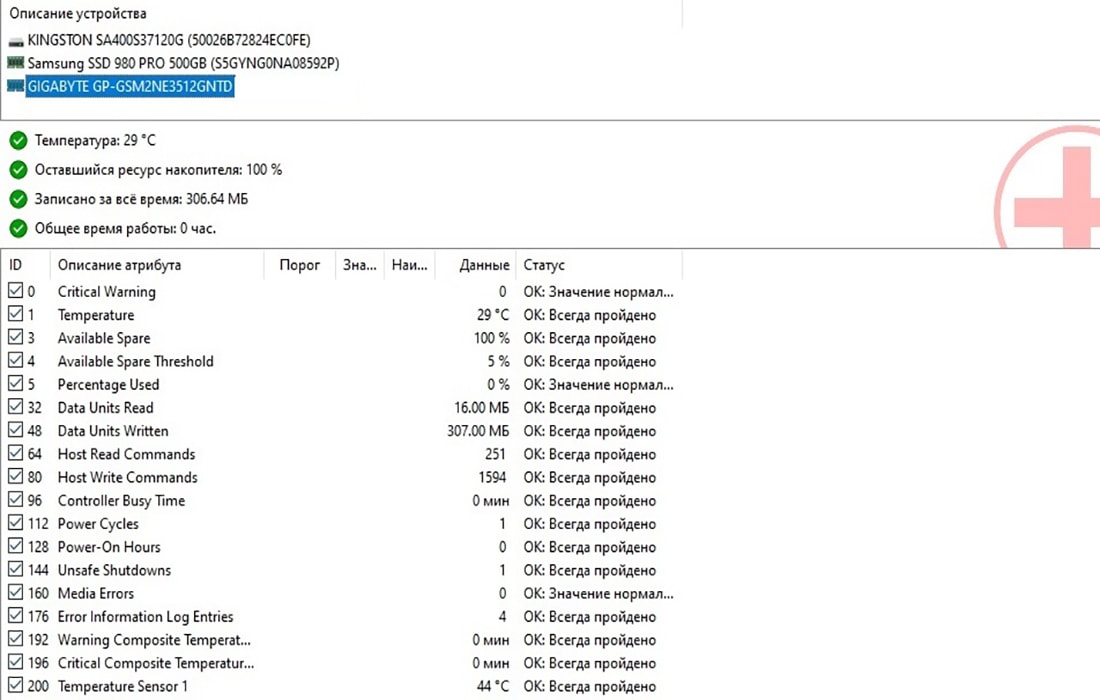Click the value 4 for Error Information Log Entries
This screenshot has height=700, width=1100.
pos(502,617)
